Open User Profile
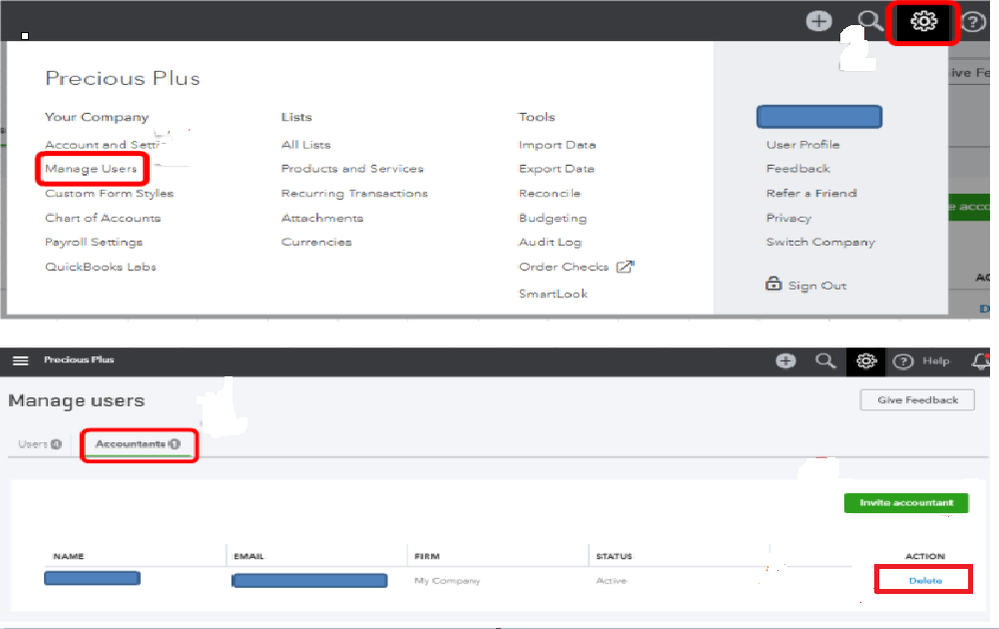The image size is (999, 629). tap(803, 145)
